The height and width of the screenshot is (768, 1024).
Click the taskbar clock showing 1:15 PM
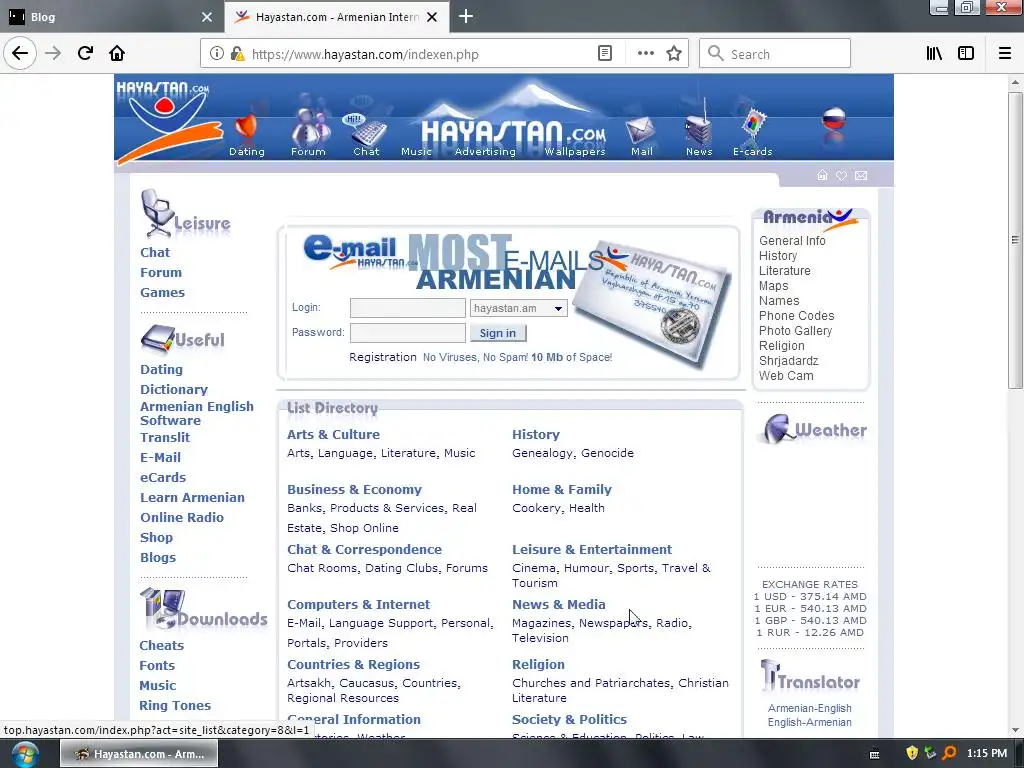tap(987, 754)
